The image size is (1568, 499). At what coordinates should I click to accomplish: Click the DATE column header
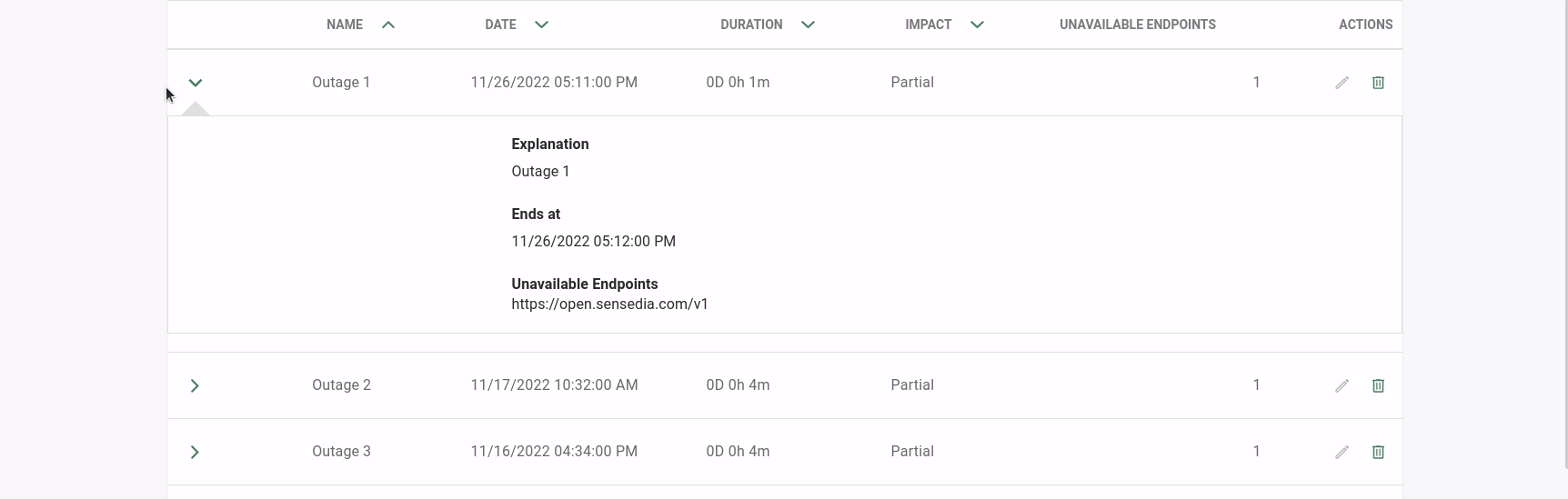point(500,25)
